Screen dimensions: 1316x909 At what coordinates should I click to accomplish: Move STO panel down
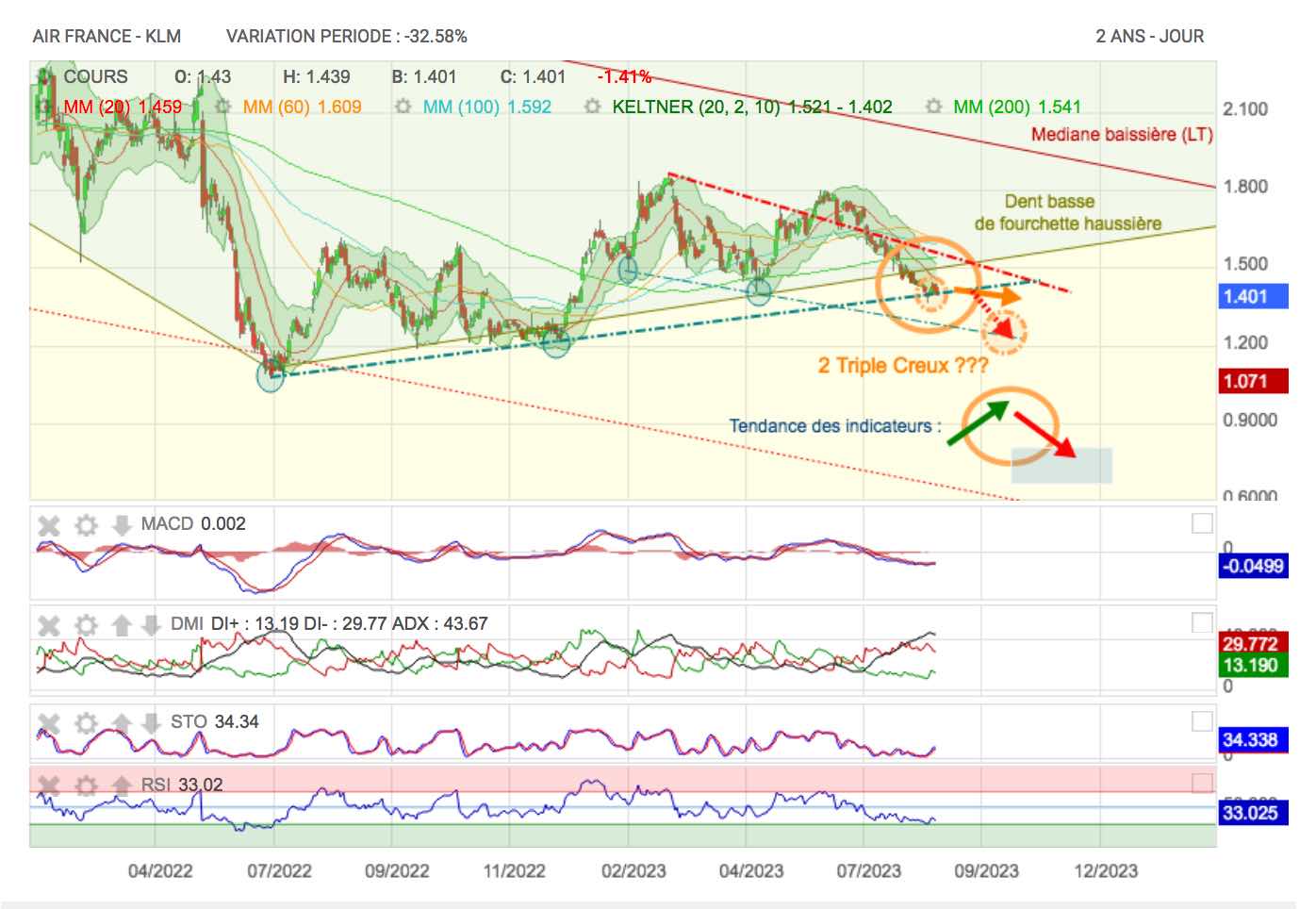tap(151, 722)
